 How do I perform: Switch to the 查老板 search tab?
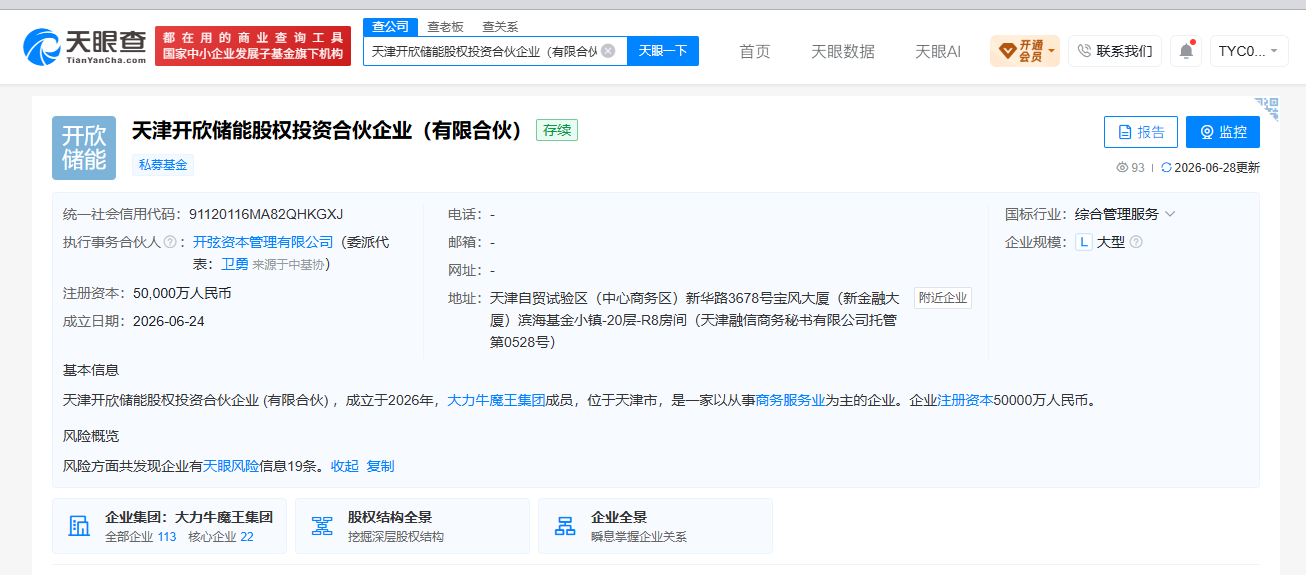pyautogui.click(x=445, y=27)
